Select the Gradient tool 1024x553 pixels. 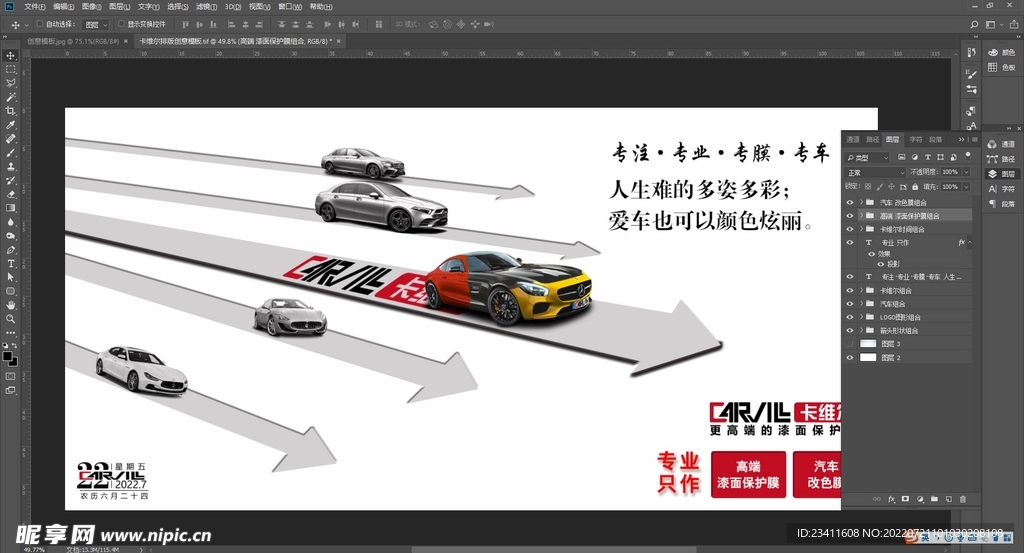pos(10,208)
